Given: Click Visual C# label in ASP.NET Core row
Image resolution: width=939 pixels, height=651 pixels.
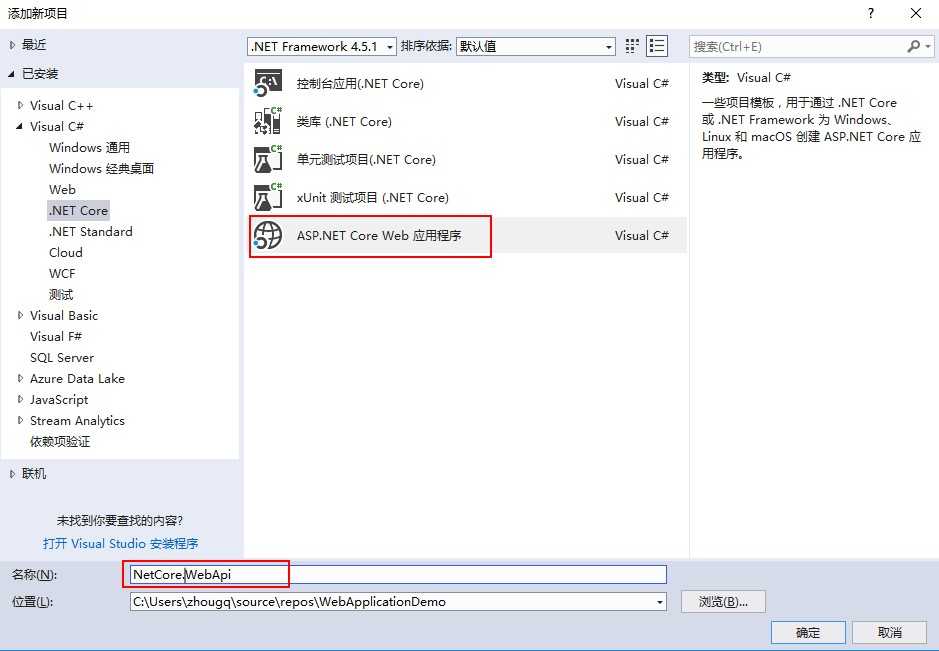Looking at the screenshot, I should point(641,235).
